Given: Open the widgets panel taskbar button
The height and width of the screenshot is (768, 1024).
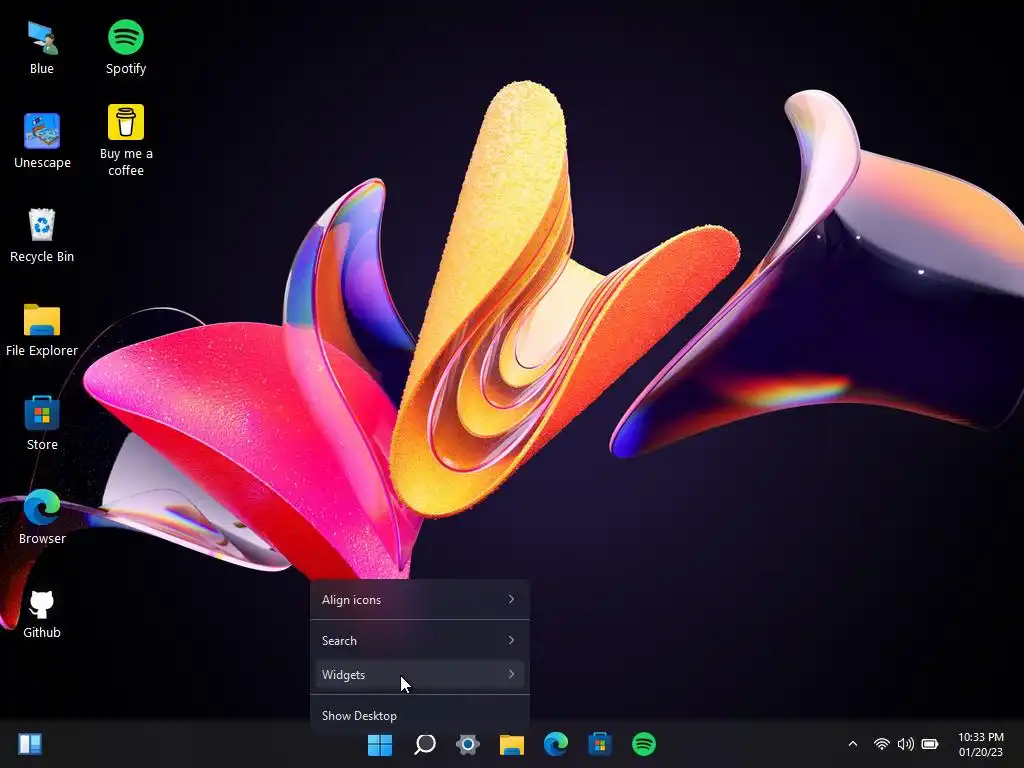Looking at the screenshot, I should pos(30,744).
